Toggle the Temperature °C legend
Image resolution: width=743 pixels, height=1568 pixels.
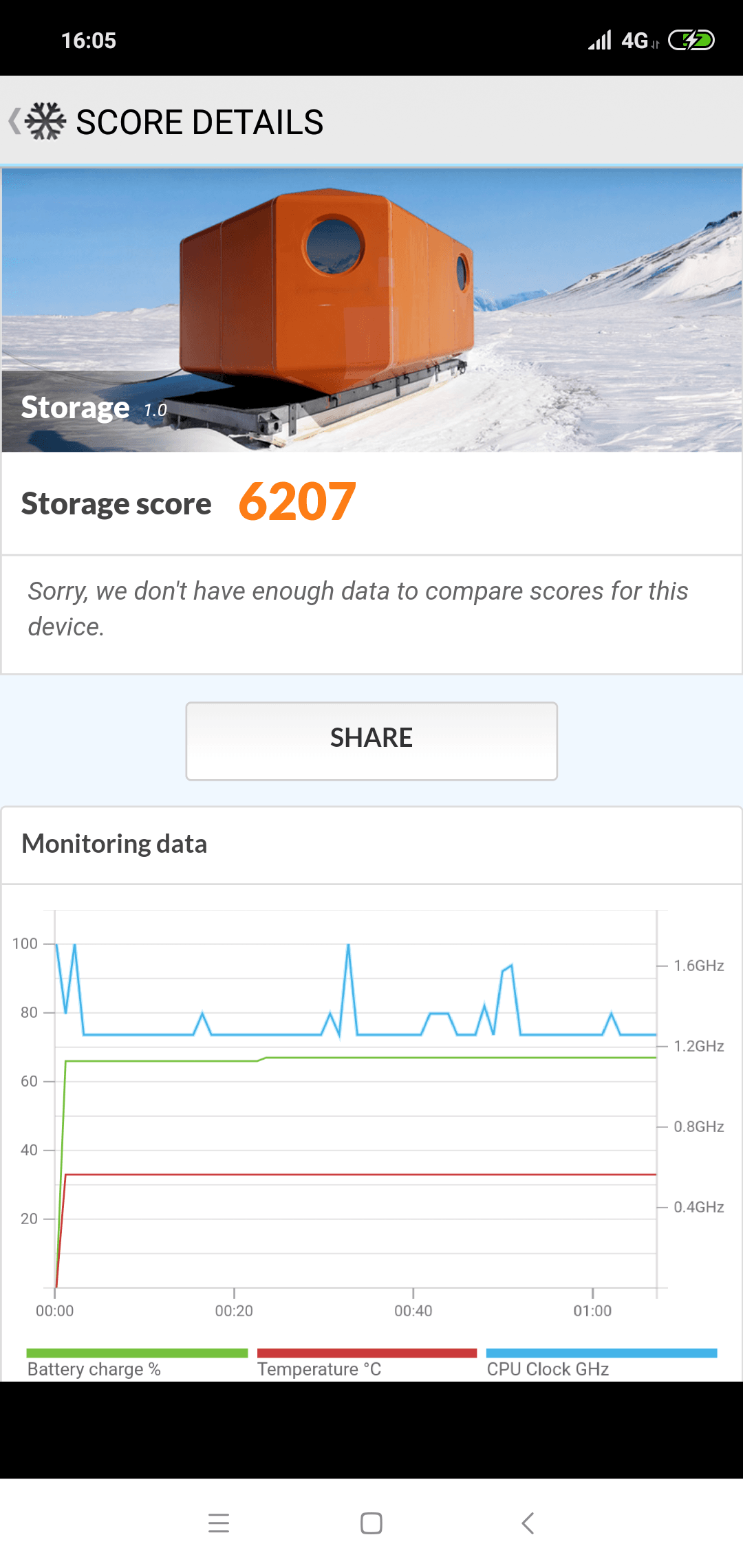tap(319, 1369)
